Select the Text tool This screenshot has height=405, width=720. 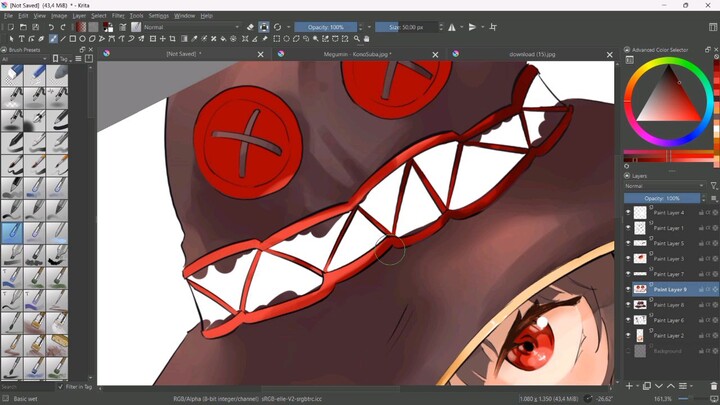tap(21, 39)
